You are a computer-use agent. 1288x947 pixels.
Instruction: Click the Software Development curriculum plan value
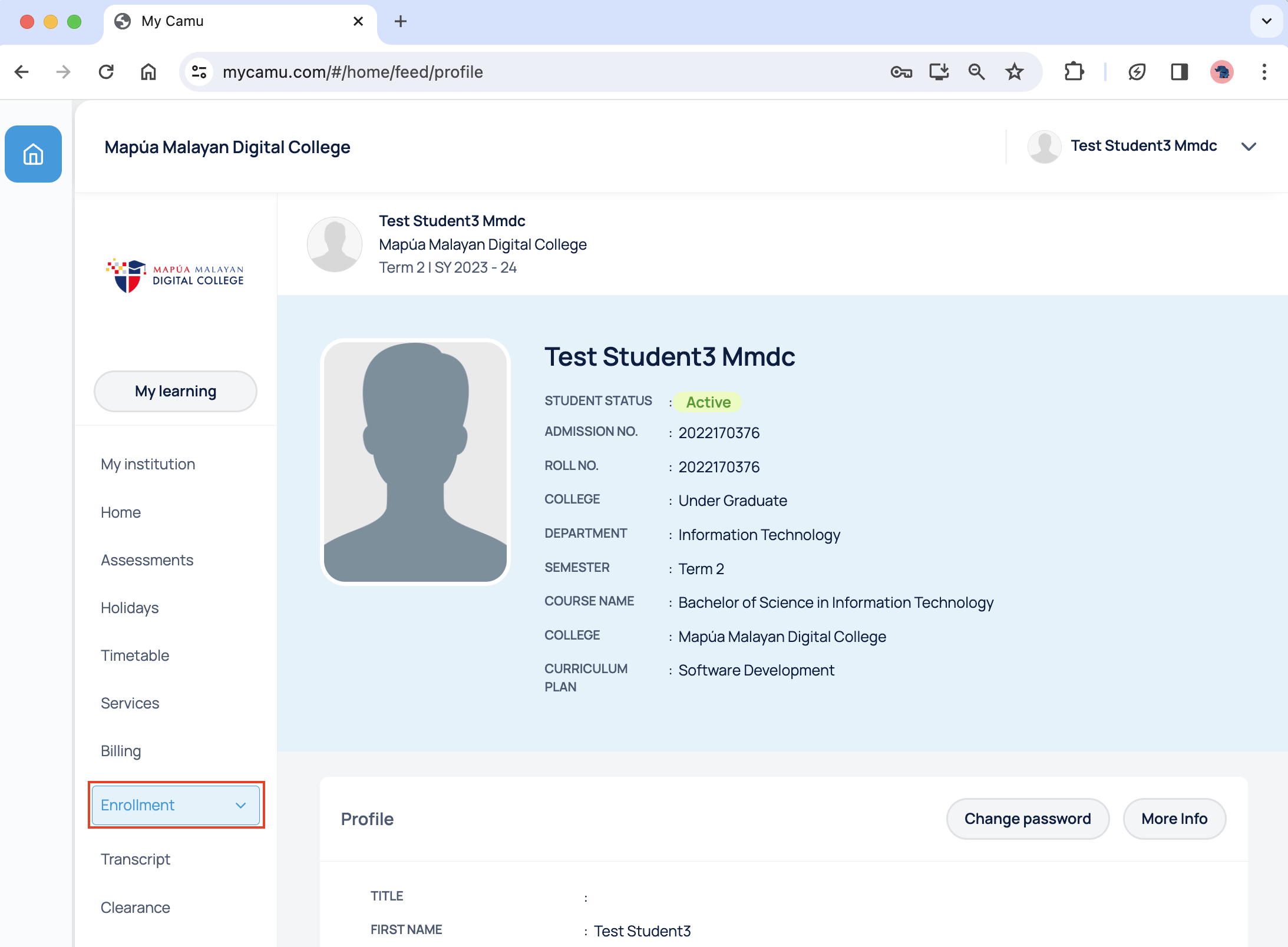756,670
